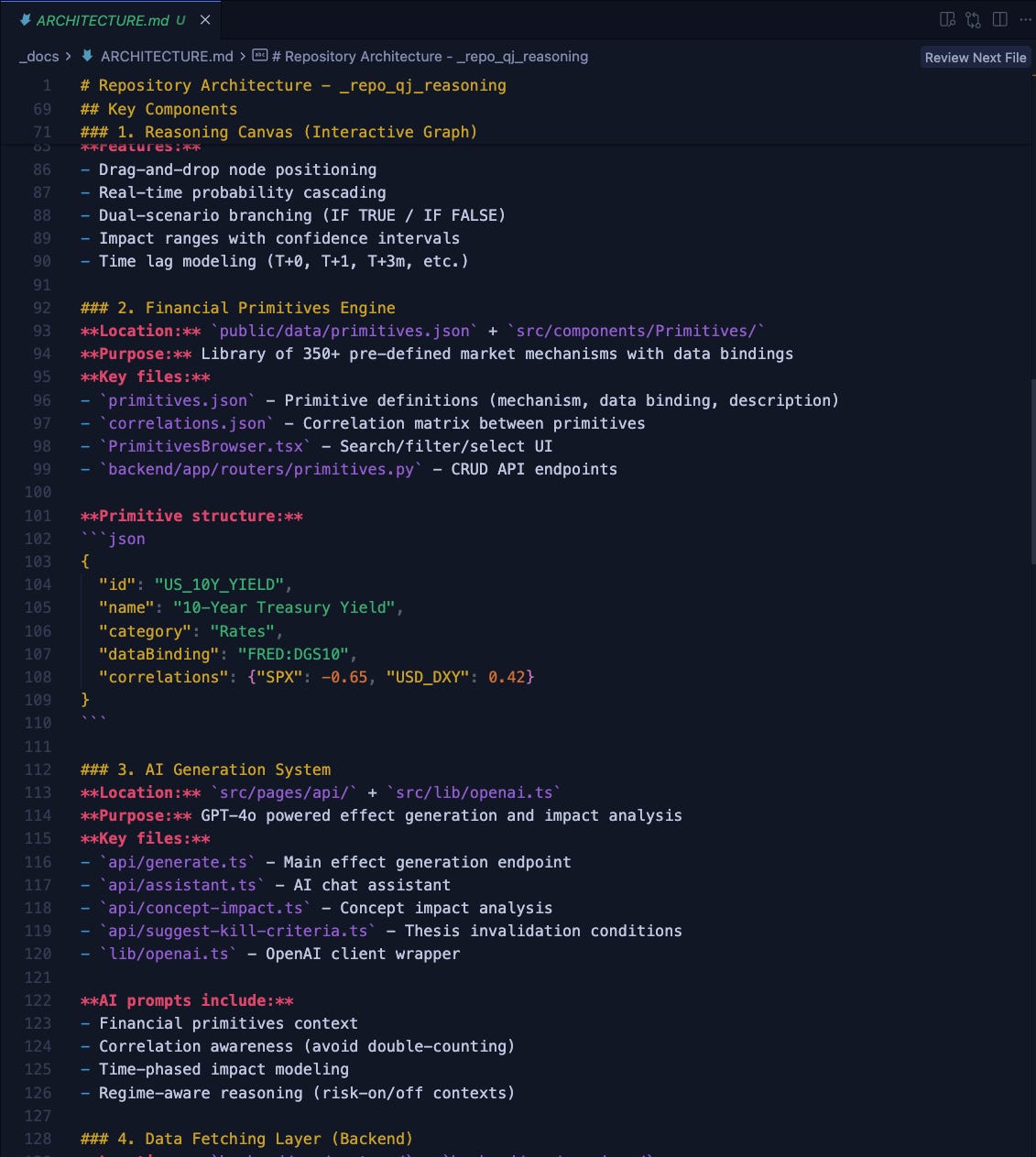
Task: Click the 'Real-time probability cascading' bullet
Action: (233, 192)
